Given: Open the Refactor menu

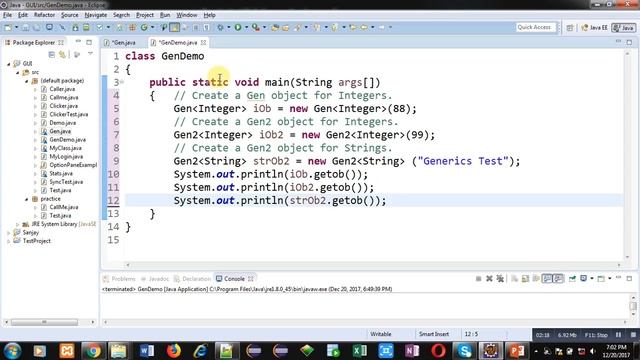Looking at the screenshot, I should [44, 15].
